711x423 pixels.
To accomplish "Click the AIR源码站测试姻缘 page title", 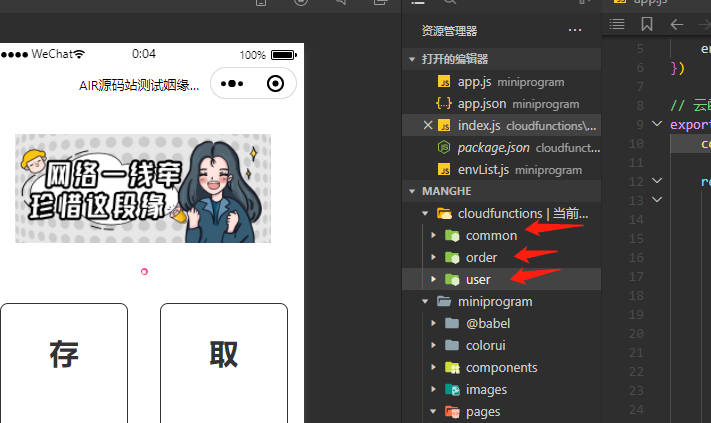I will tap(139, 85).
